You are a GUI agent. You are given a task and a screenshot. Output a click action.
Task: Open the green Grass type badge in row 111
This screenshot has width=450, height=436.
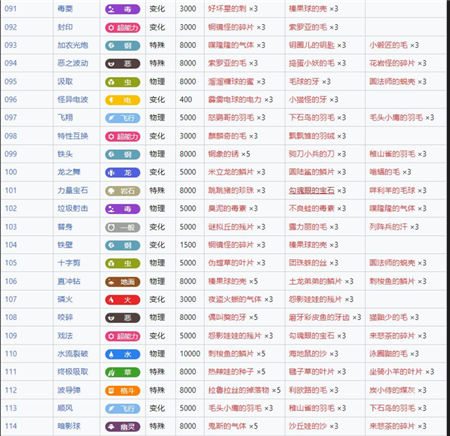122,372
